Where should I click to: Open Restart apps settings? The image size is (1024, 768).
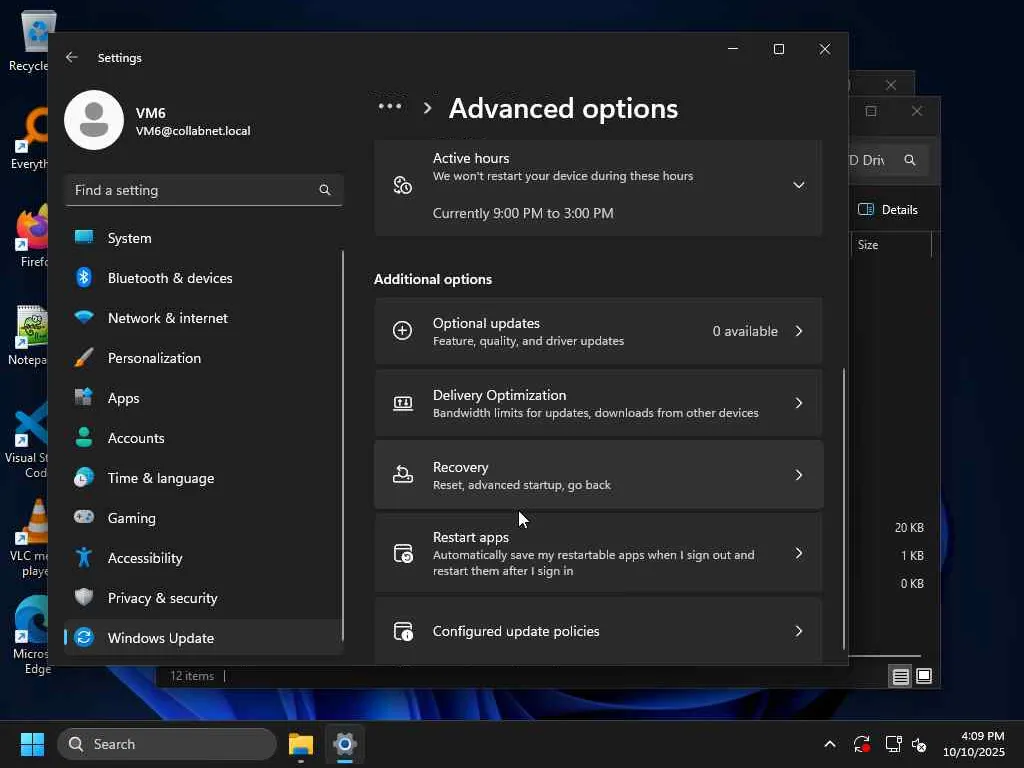coord(598,553)
